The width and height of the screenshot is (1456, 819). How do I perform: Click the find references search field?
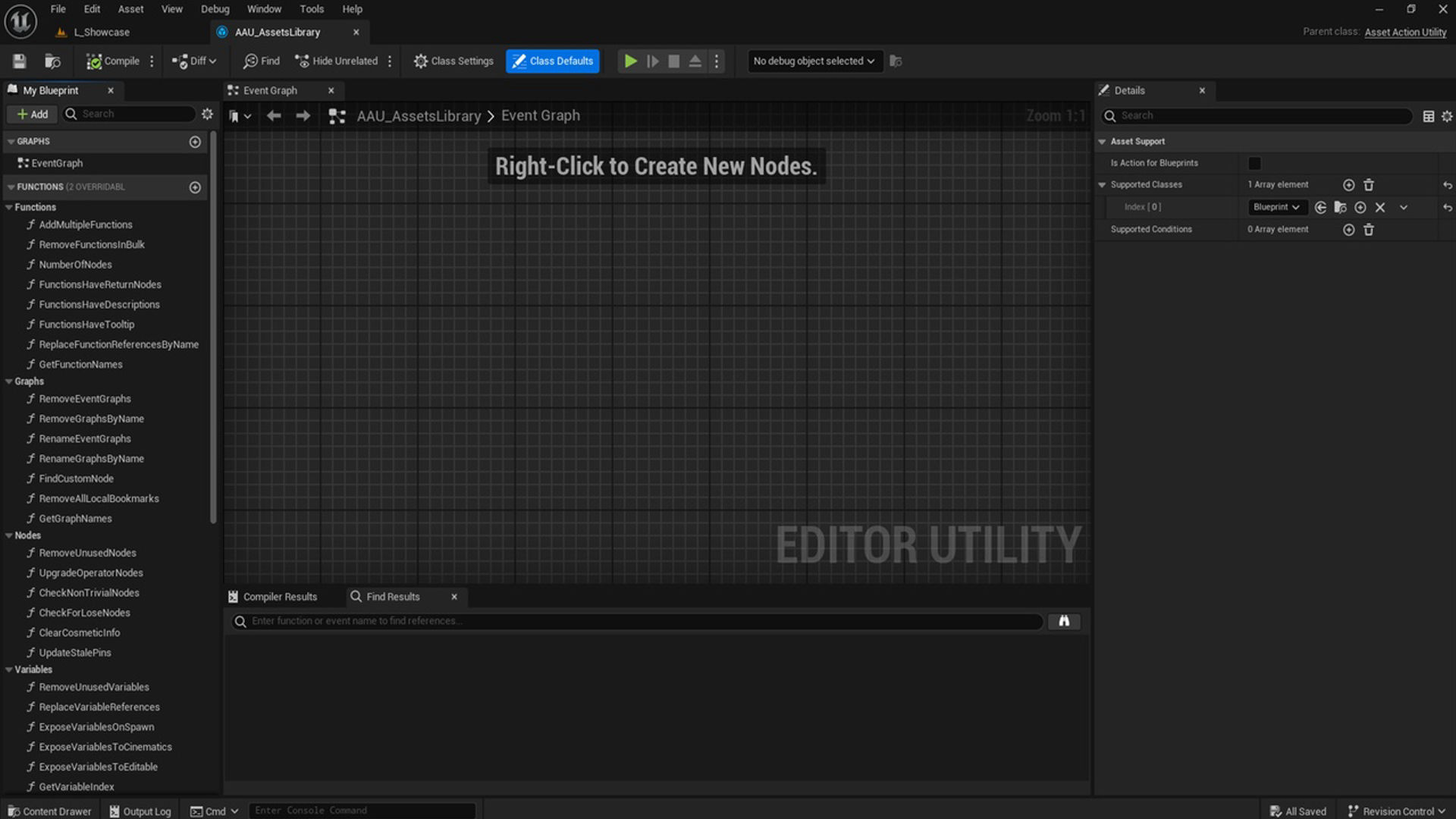pyautogui.click(x=637, y=621)
